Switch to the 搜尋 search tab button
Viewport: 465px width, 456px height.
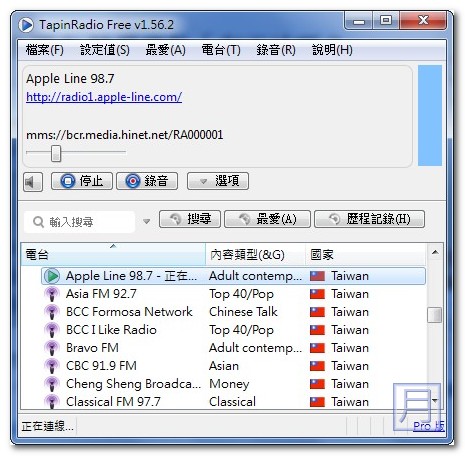tap(190, 219)
